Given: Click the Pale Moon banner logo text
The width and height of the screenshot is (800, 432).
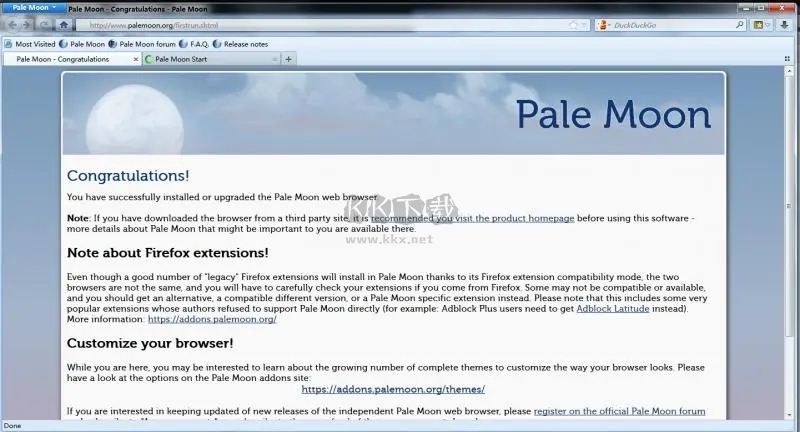Looking at the screenshot, I should click(x=613, y=114).
